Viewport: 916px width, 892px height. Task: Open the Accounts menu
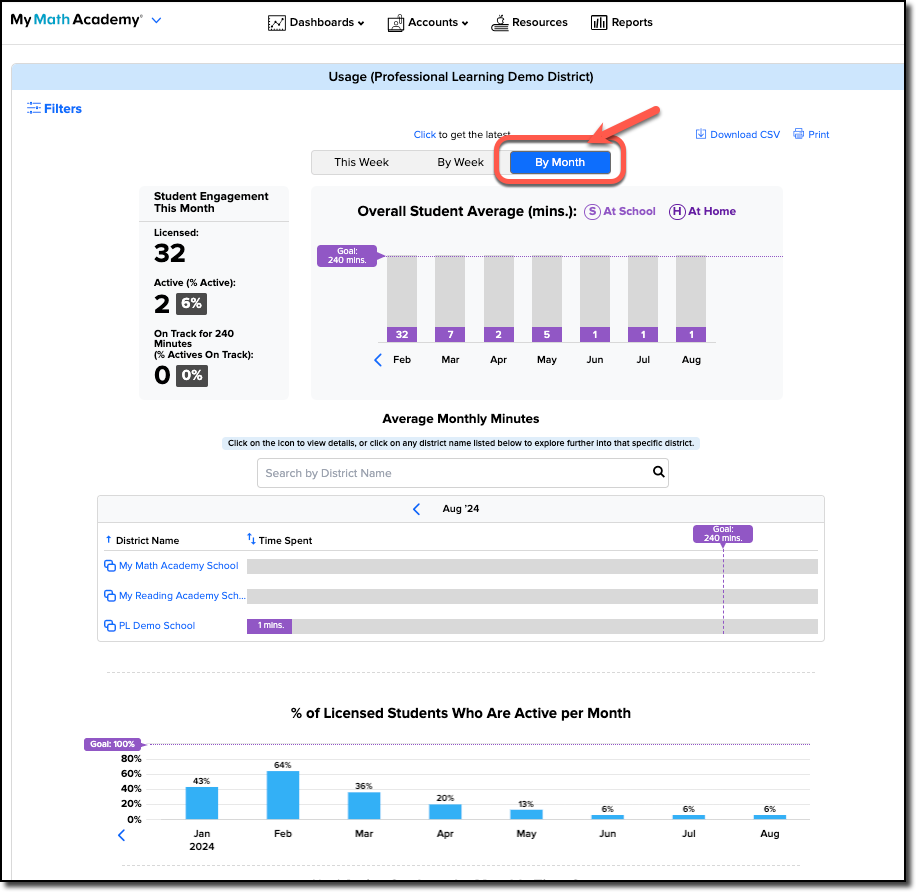[428, 22]
